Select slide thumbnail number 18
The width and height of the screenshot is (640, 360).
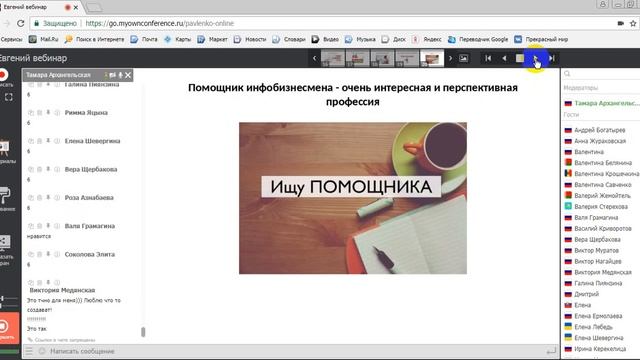click(x=382, y=58)
